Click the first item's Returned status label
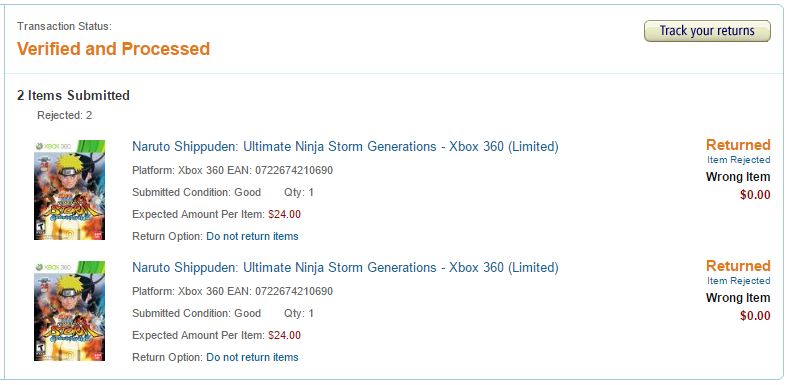This screenshot has height=385, width=787. coord(738,145)
